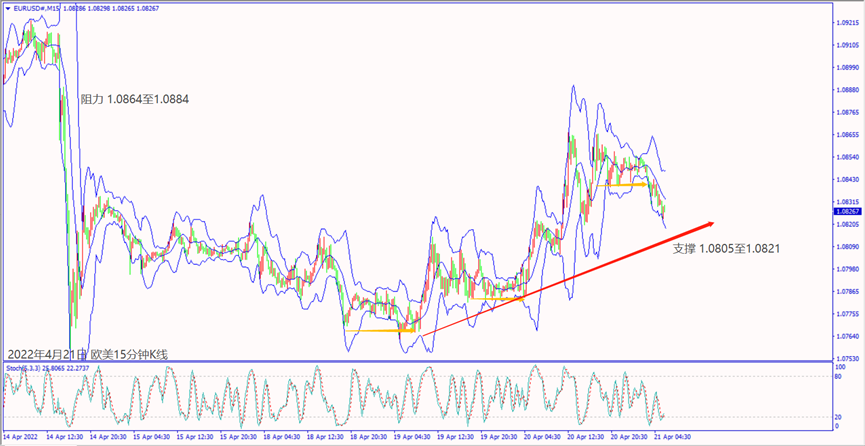Click the 14 Apr 2022 time axis label

coord(22,438)
